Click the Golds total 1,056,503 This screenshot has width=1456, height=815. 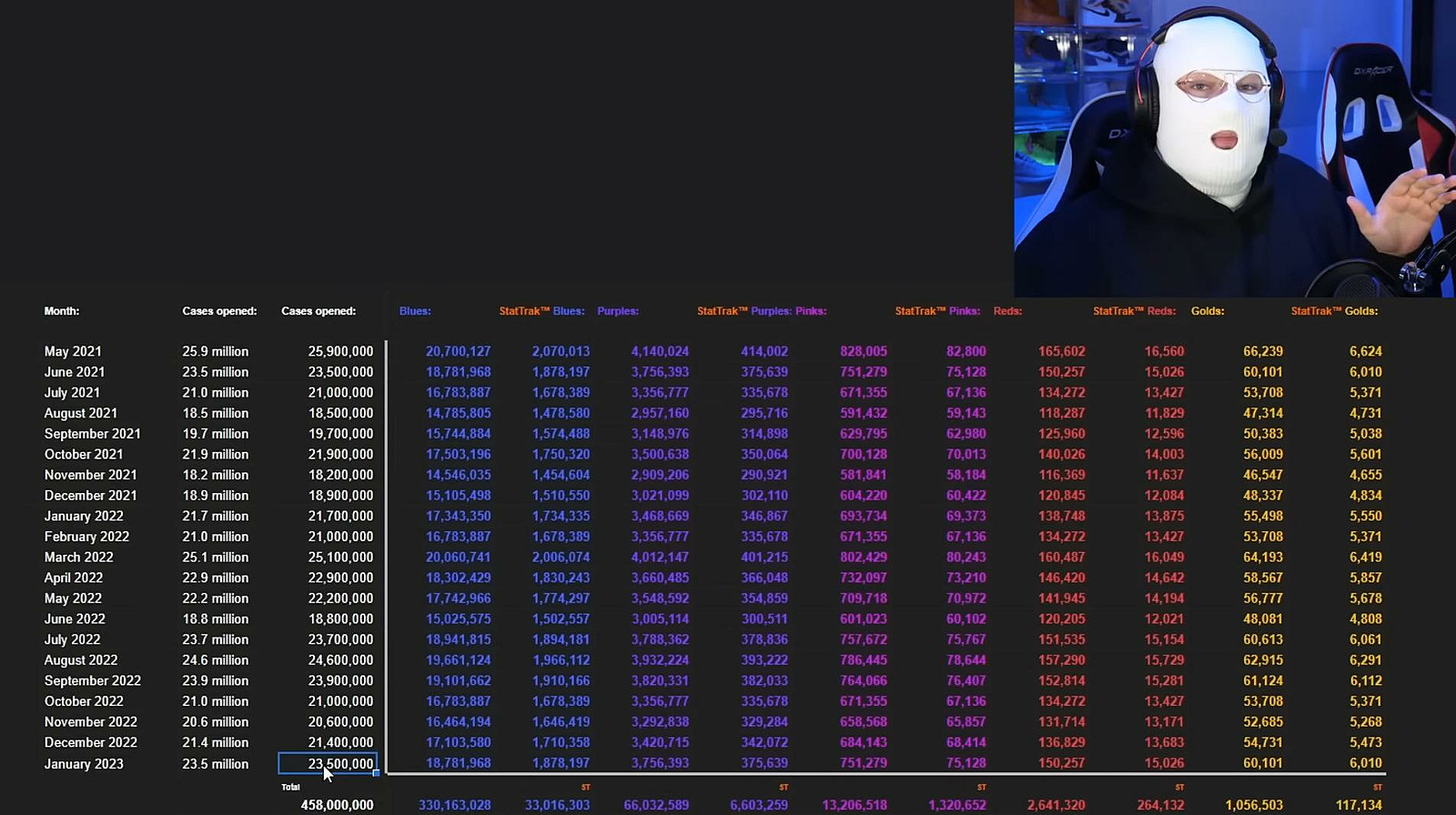(x=1254, y=805)
